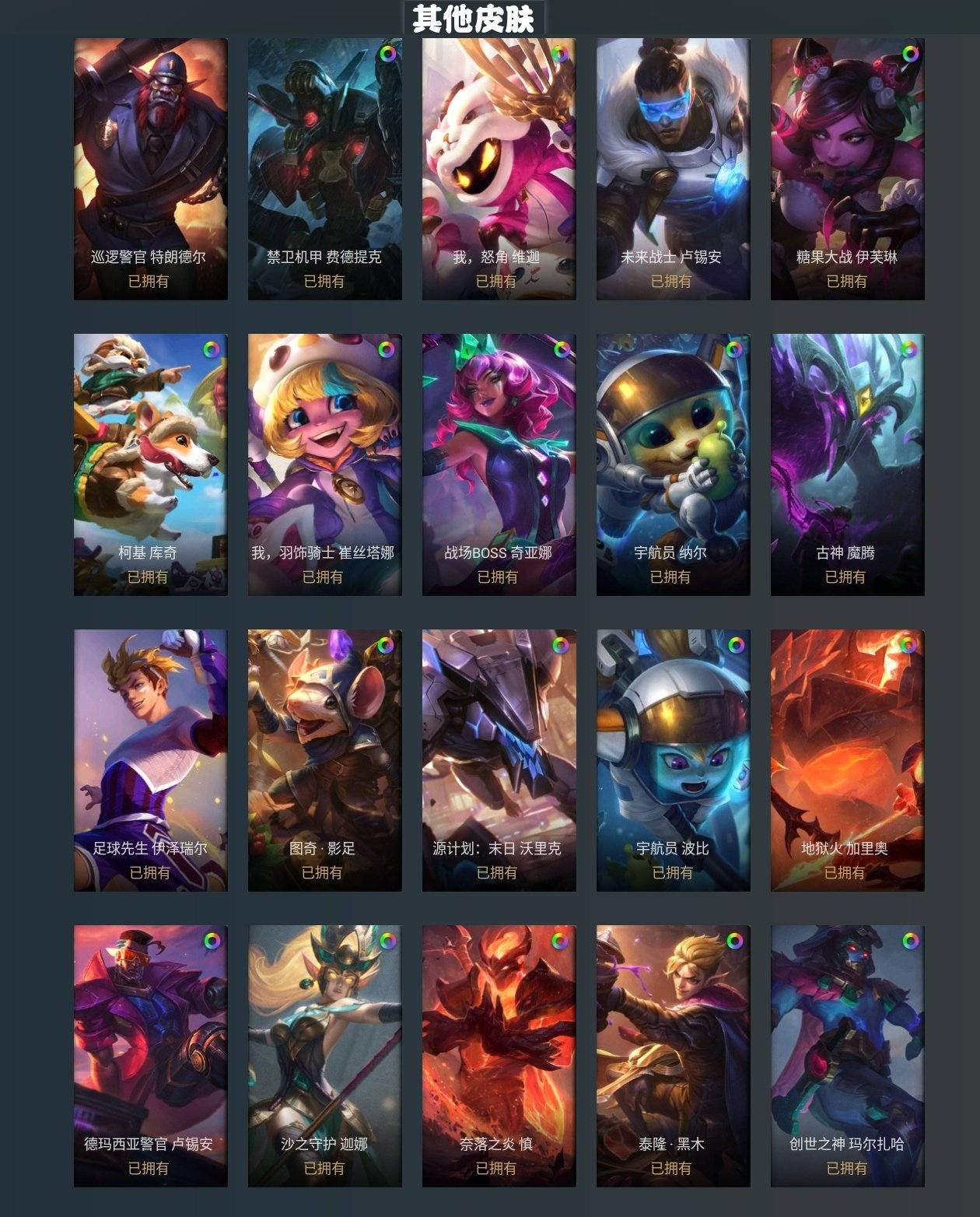Click 已拥有 label under 古神 魔腾

pyautogui.click(x=845, y=577)
